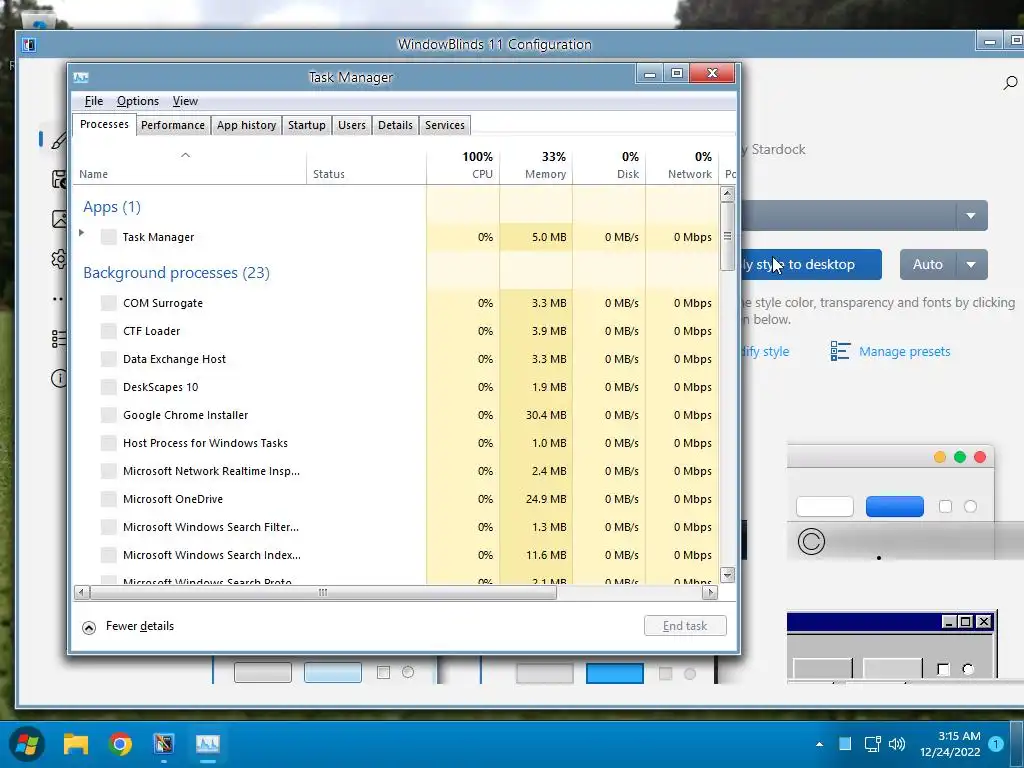Select Microsoft Windows Search Filter row

coord(395,527)
